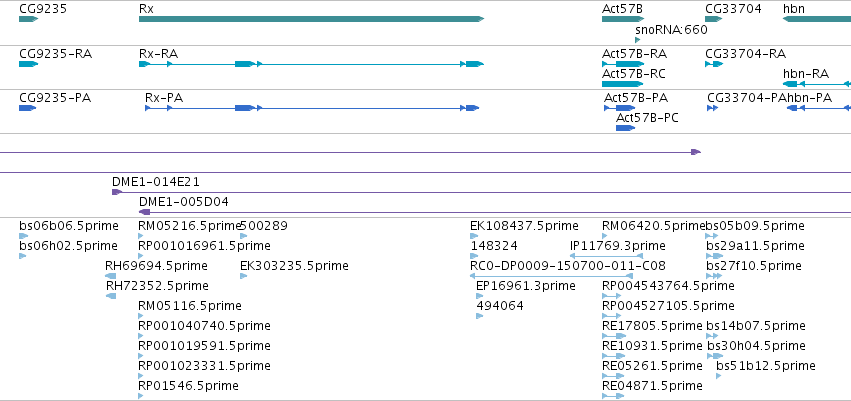Click the hbn gene bar
This screenshot has height=401, width=851.
coord(817,19)
